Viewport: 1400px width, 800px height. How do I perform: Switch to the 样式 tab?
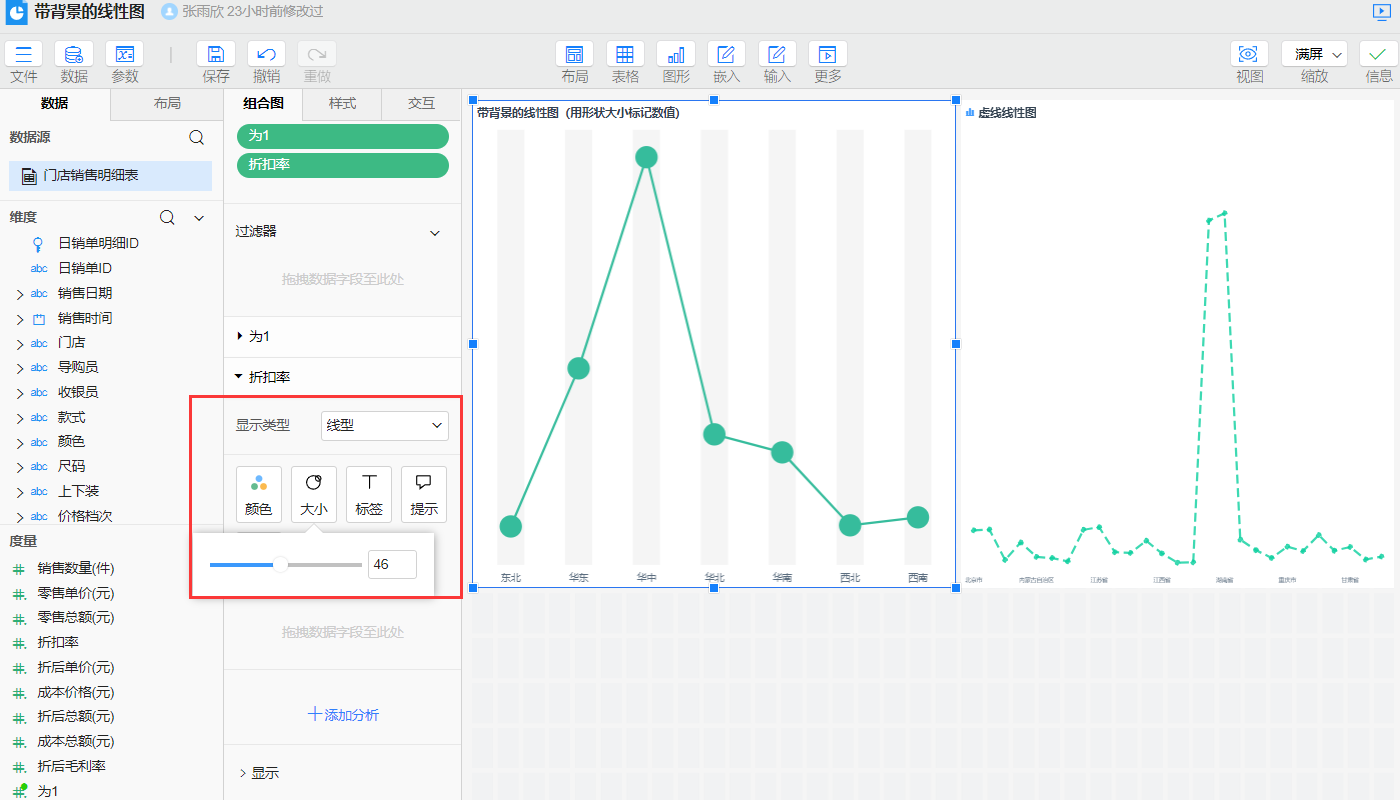[342, 103]
